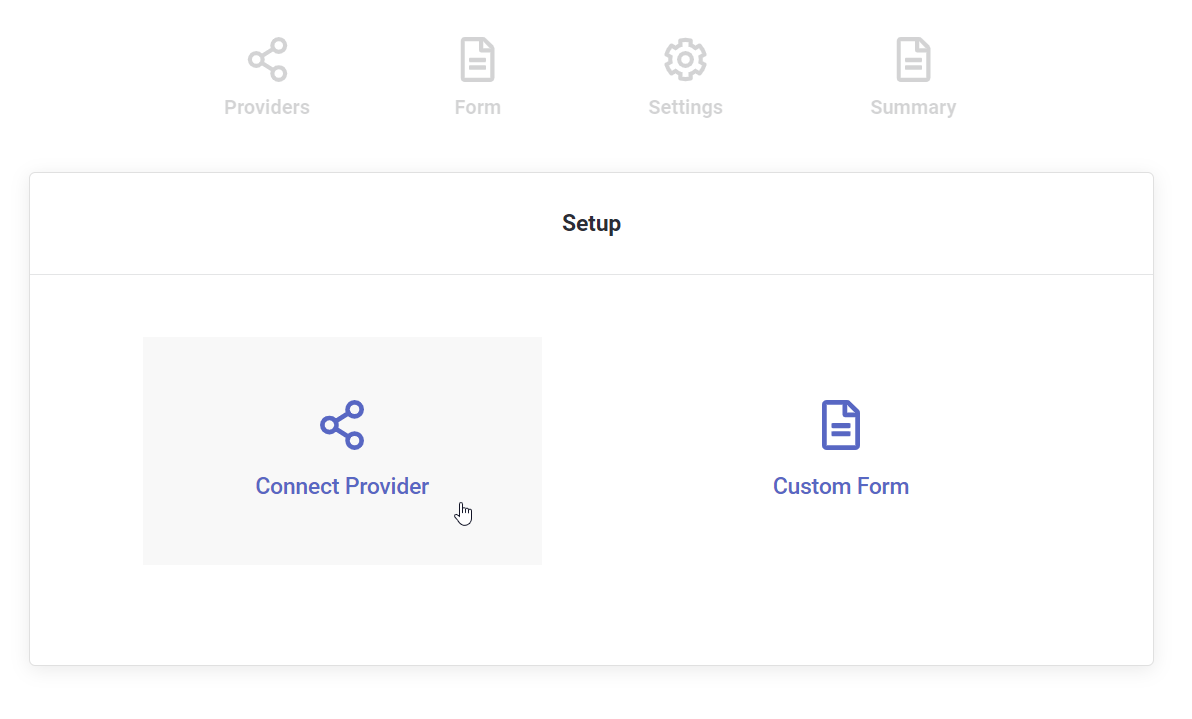Click the Custom Form text link
The height and width of the screenshot is (719, 1192).
pyautogui.click(x=840, y=486)
